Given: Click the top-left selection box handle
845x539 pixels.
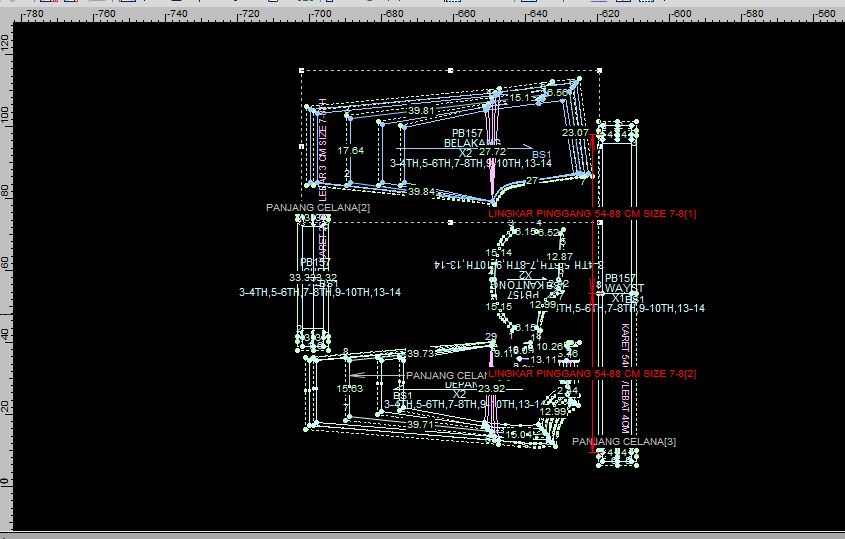Looking at the screenshot, I should coord(301,70).
